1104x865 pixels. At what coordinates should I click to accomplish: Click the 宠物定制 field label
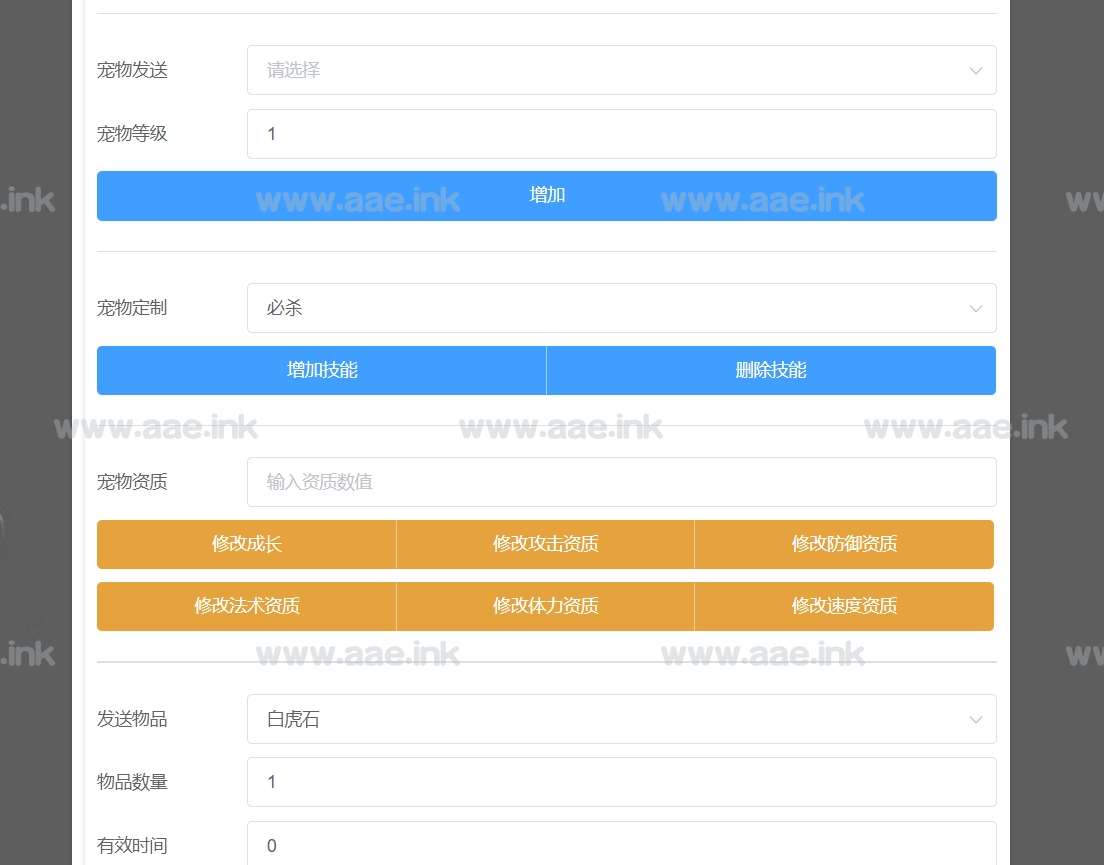pos(132,308)
